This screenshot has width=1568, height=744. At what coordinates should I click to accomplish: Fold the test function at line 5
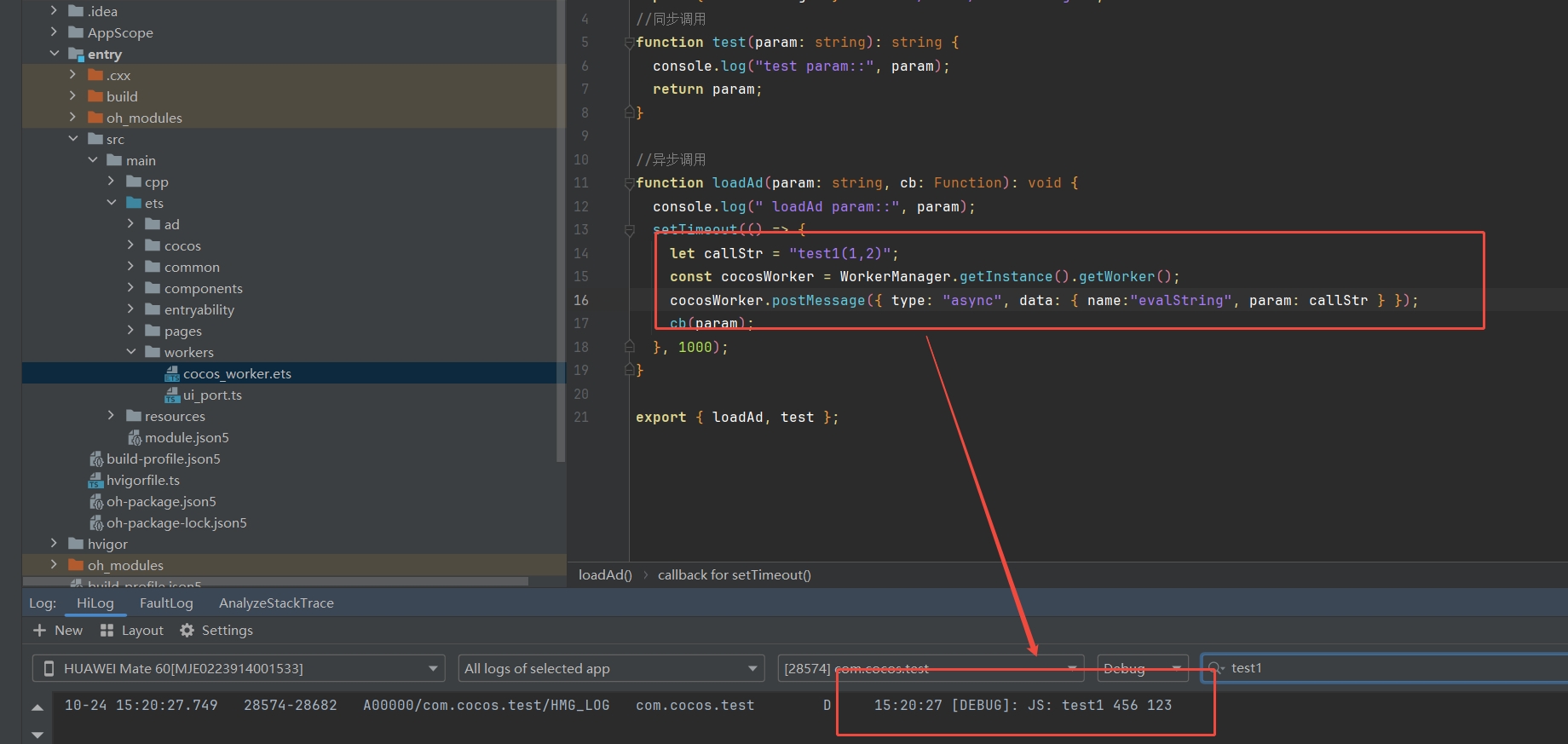pyautogui.click(x=630, y=43)
